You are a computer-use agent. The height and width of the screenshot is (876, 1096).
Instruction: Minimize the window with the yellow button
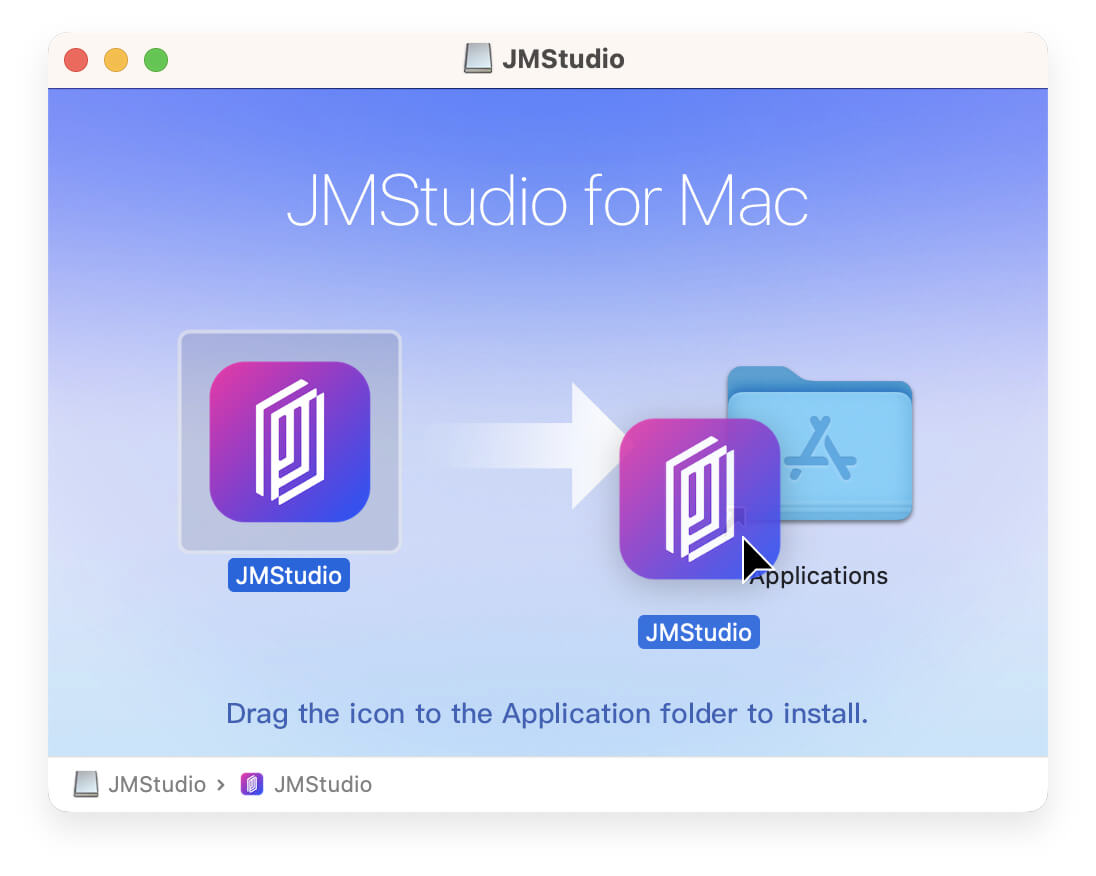click(116, 60)
